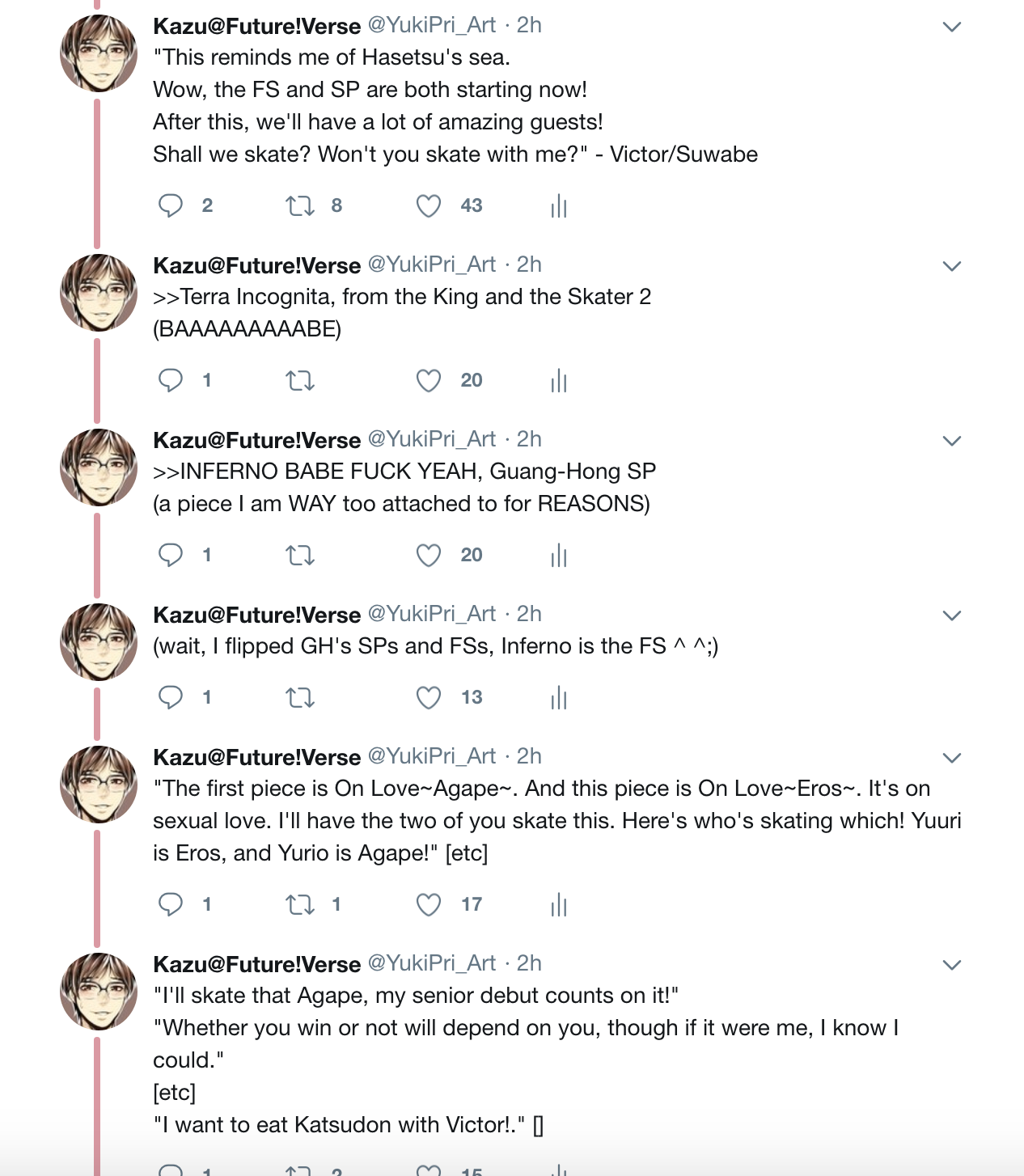View analytics for Hasetsu's sea tweet
This screenshot has width=1024, height=1176.
point(559,207)
